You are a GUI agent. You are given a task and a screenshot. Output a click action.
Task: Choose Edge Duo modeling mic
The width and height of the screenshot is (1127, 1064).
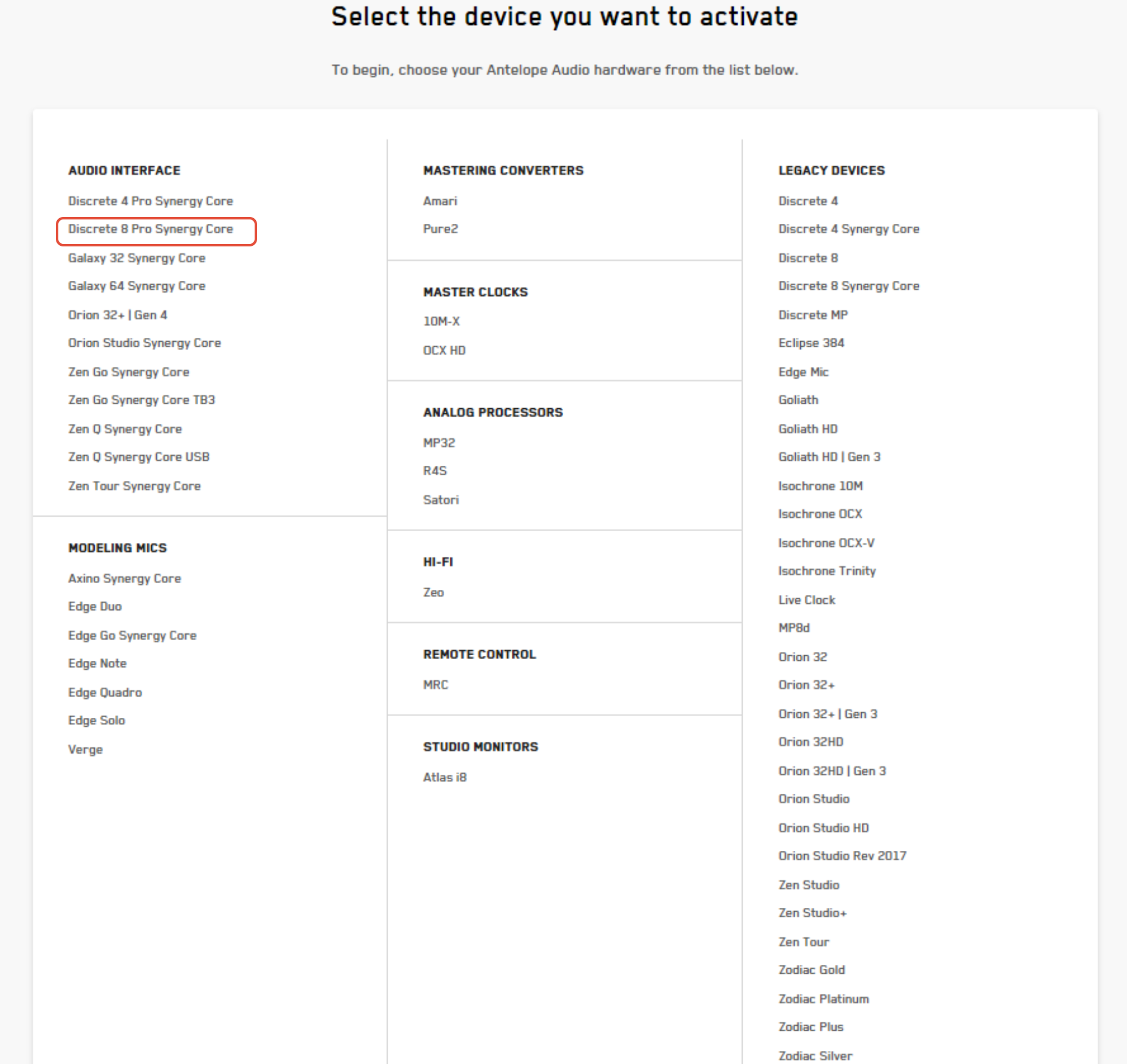[x=95, y=607]
